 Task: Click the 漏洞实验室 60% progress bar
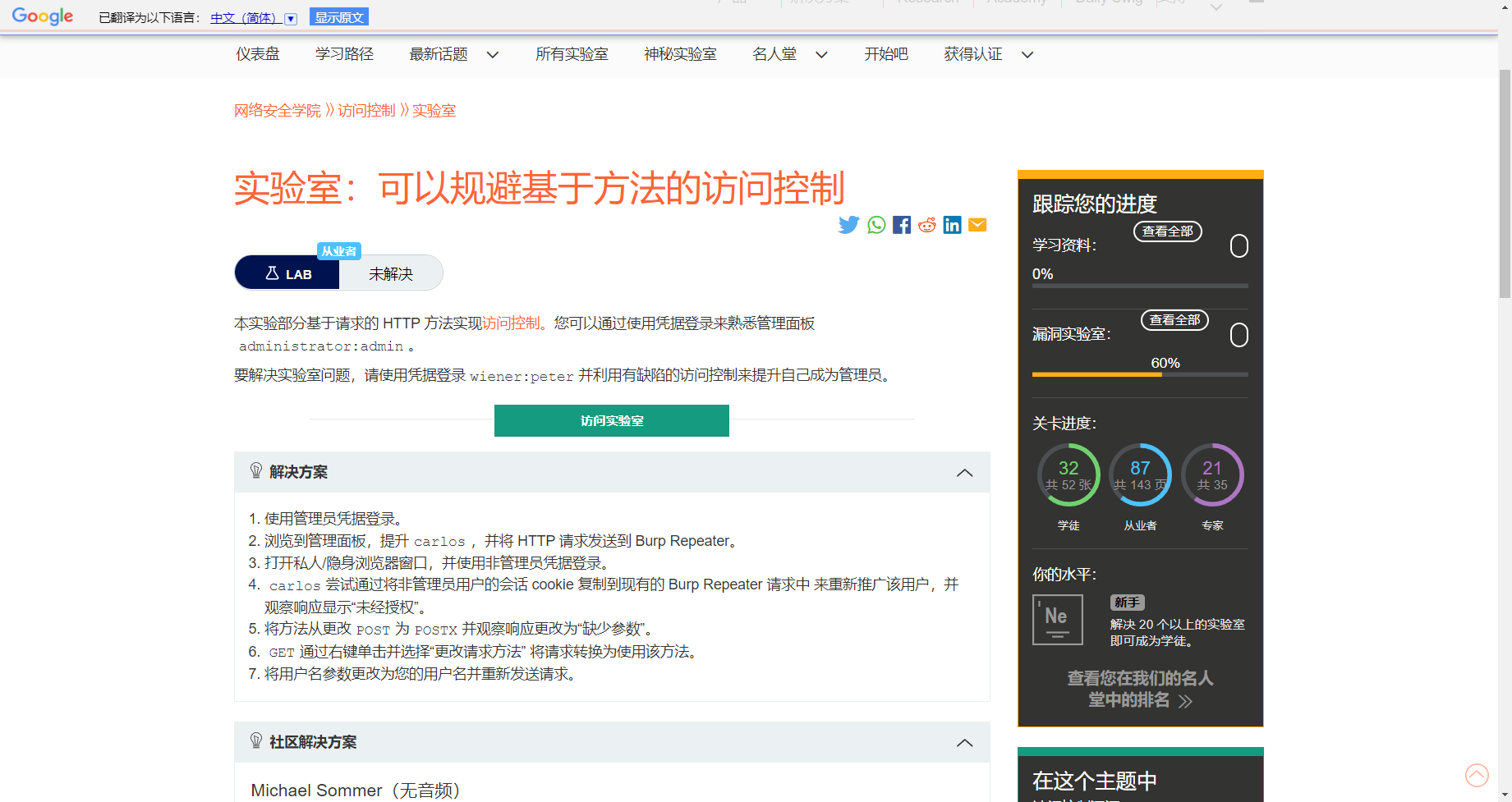tap(1140, 374)
